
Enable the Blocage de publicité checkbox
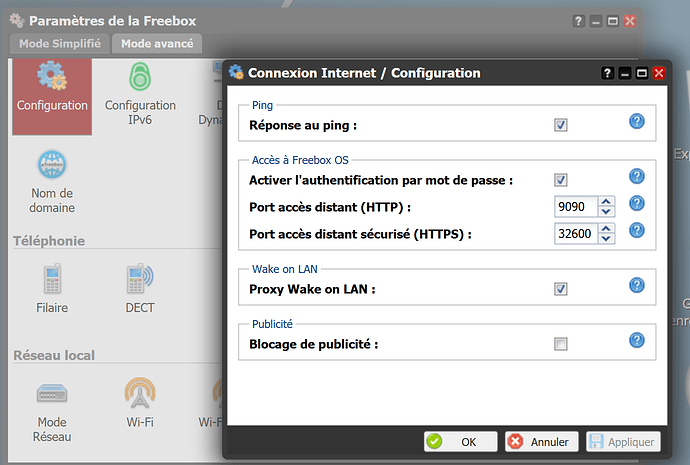(561, 344)
